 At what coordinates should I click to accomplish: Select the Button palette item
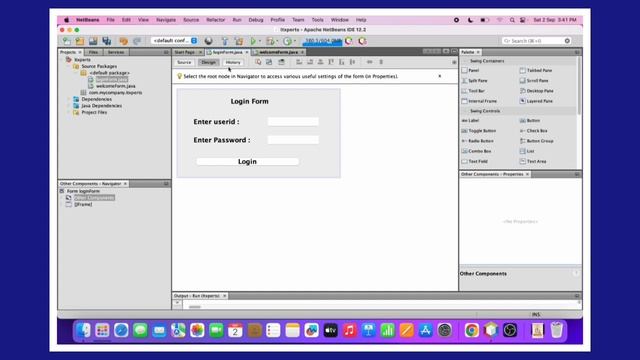pyautogui.click(x=530, y=120)
